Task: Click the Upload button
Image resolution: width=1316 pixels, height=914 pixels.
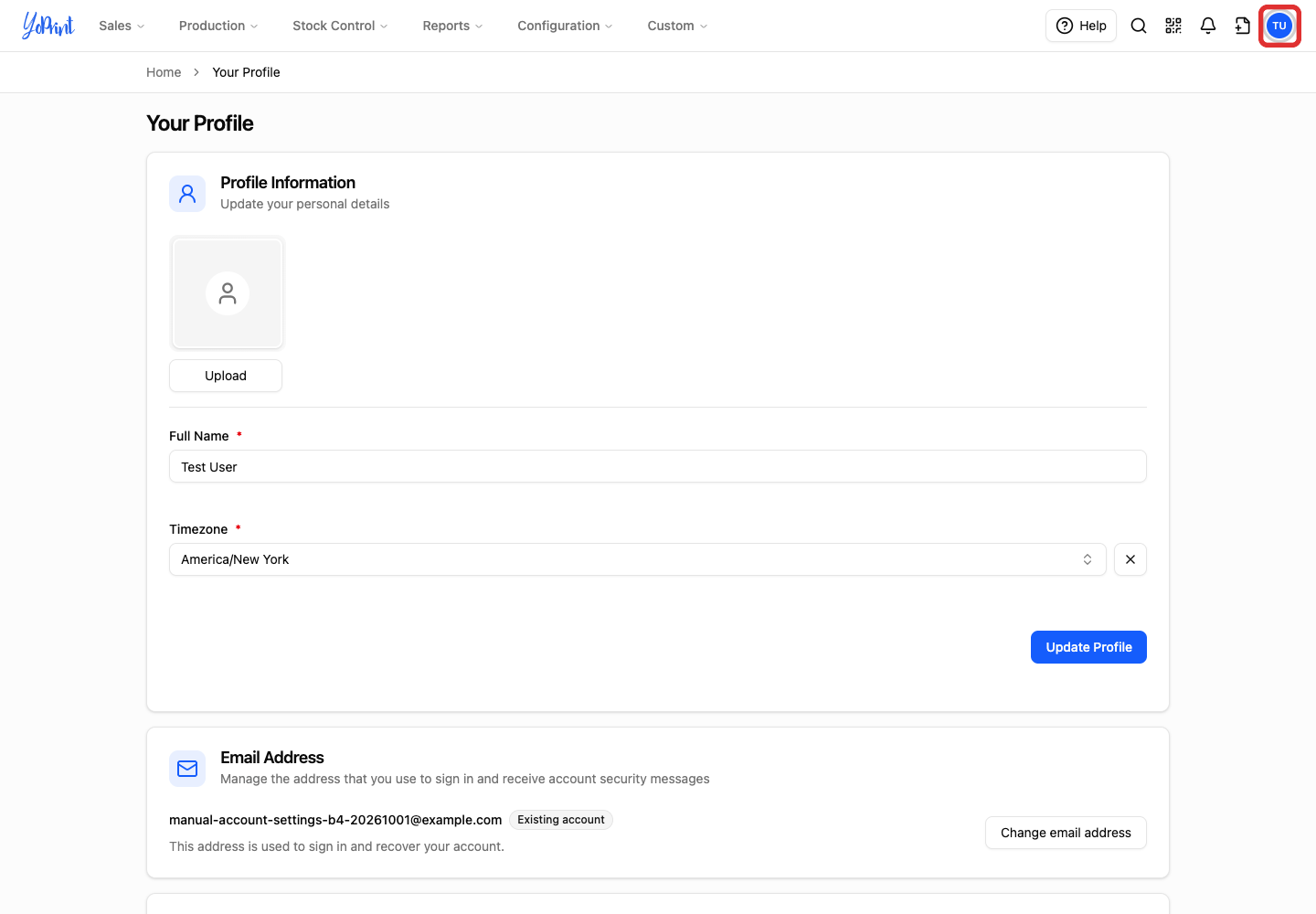Action: [x=226, y=376]
